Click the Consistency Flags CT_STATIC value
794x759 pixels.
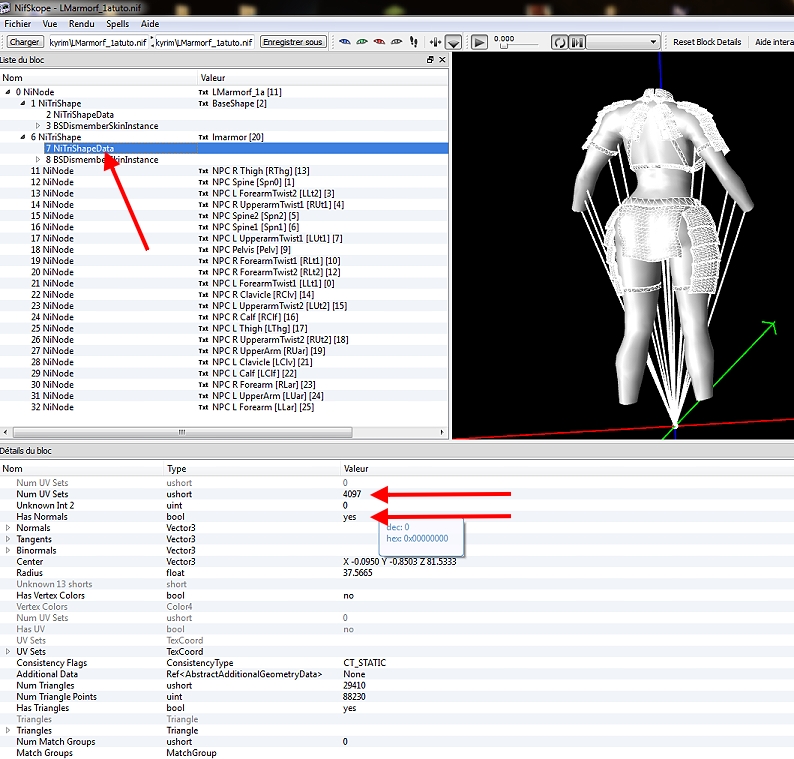pyautogui.click(x=365, y=663)
